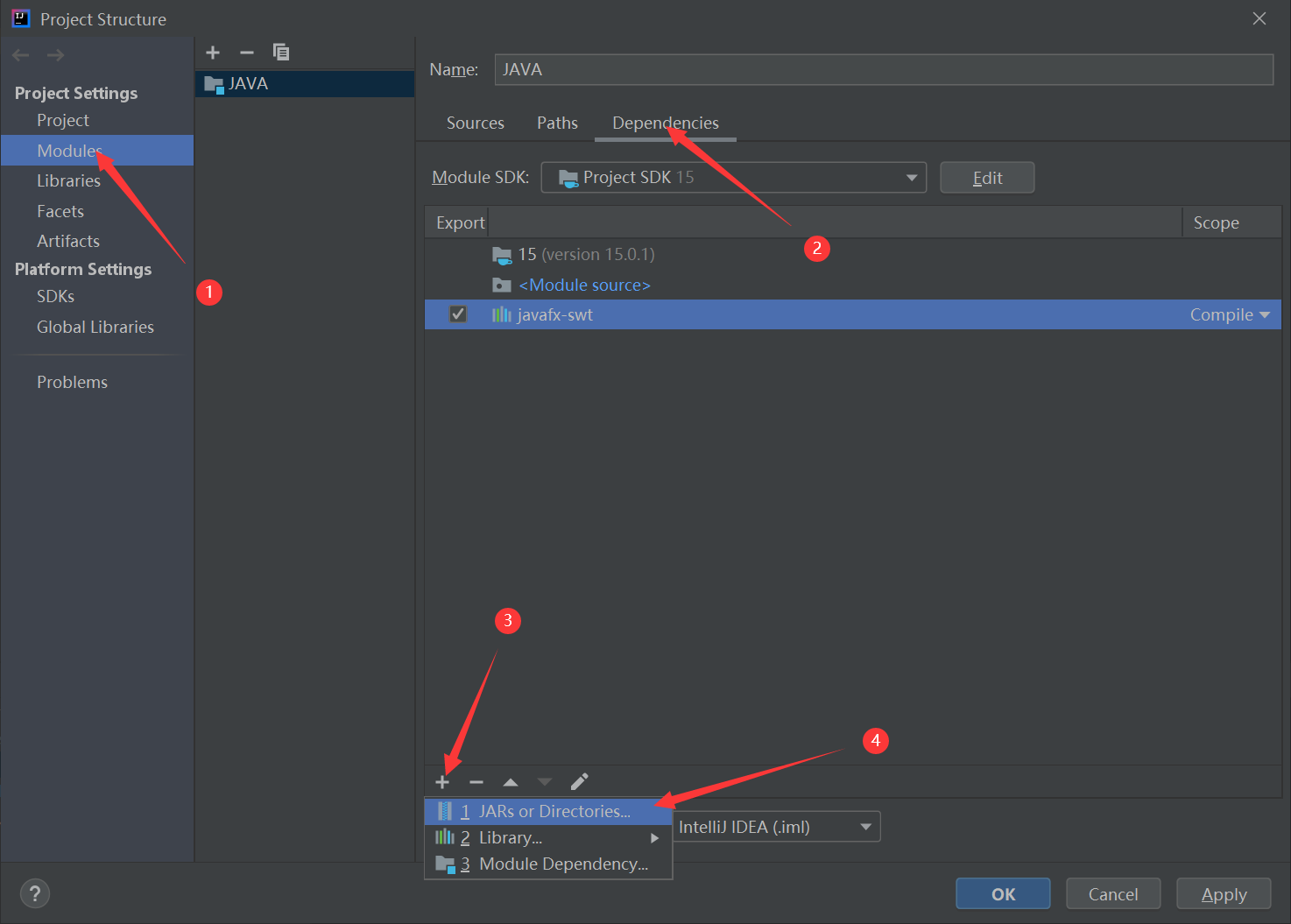Click the remove module minus icon
This screenshot has width=1291, height=924.
pyautogui.click(x=247, y=53)
